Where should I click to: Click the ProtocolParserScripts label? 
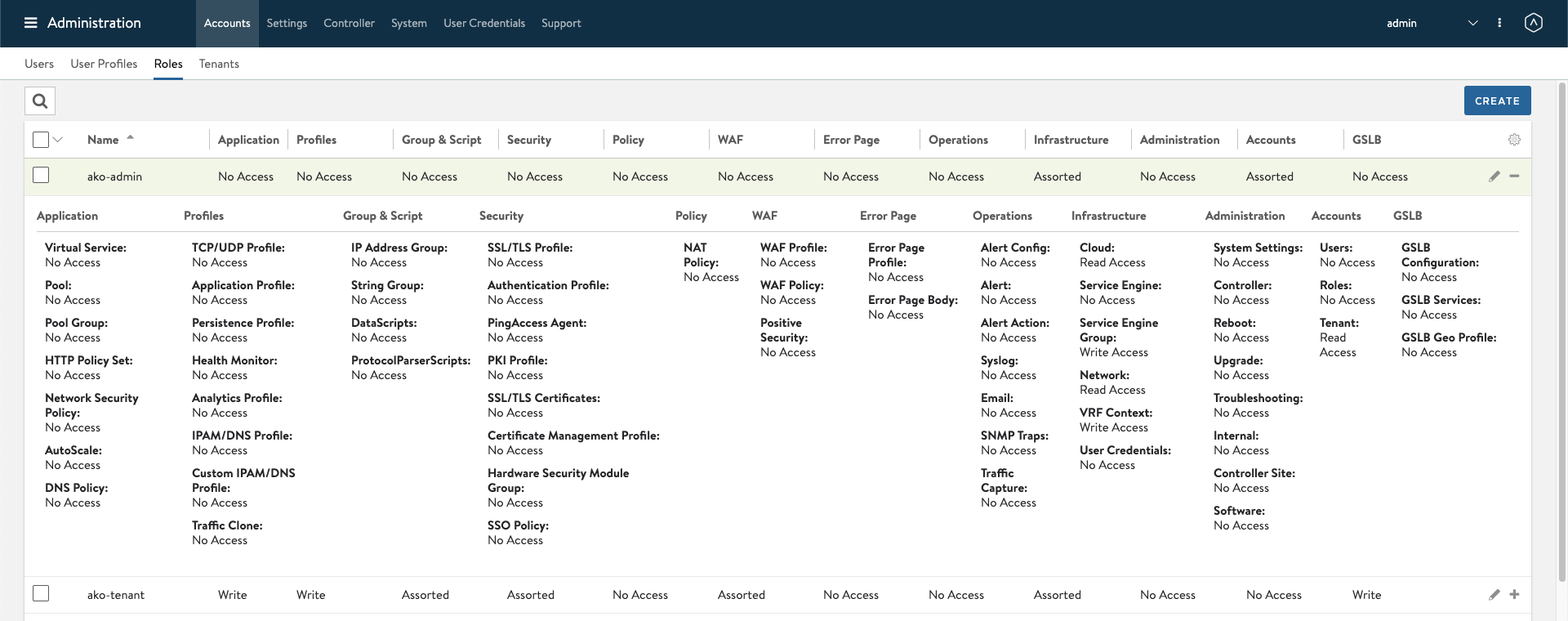411,360
